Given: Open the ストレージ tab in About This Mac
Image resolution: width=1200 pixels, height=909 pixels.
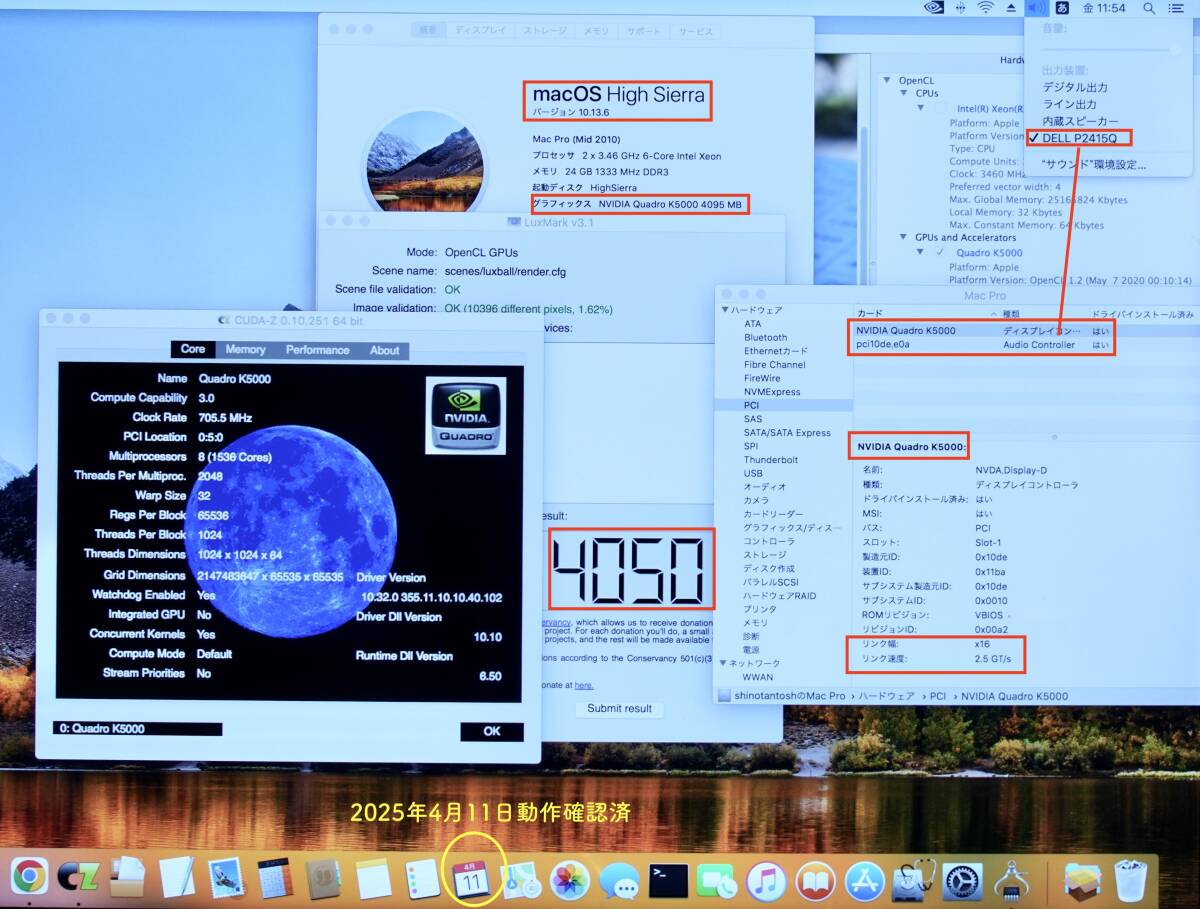Looking at the screenshot, I should point(546,31).
